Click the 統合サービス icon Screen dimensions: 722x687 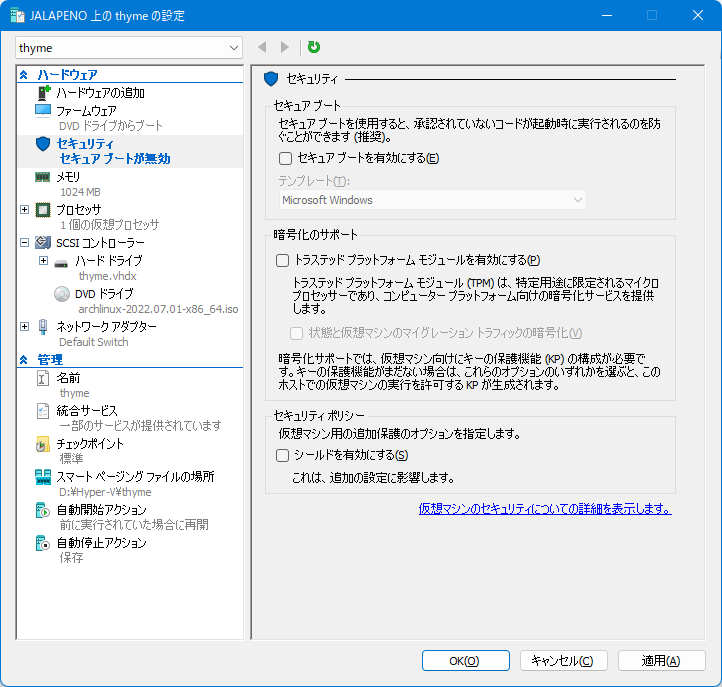point(43,411)
